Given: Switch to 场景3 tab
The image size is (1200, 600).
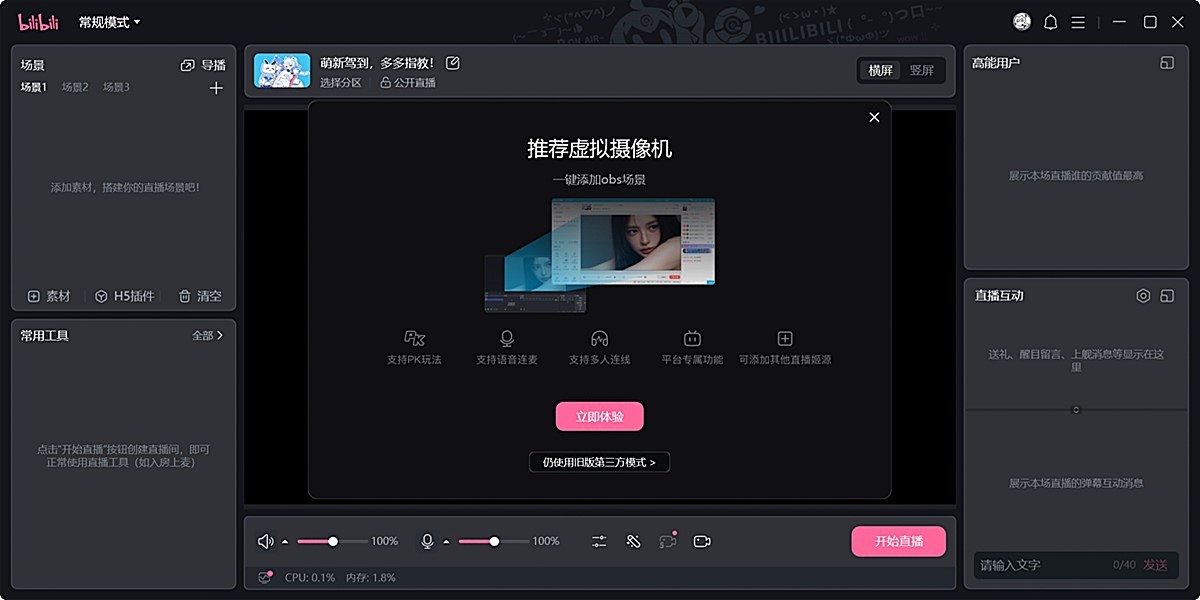Looking at the screenshot, I should pyautogui.click(x=116, y=88).
